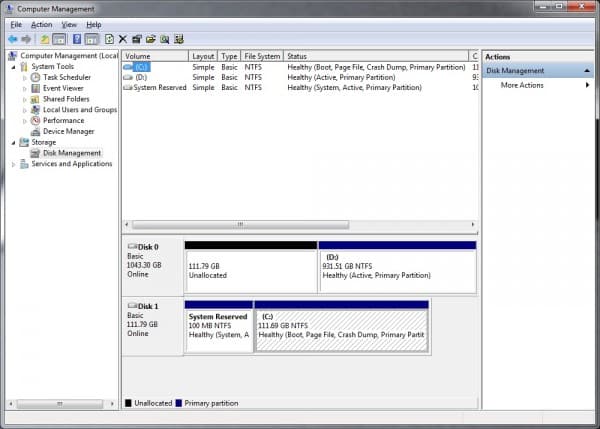Viewport: 600px width, 429px height.
Task: Select Shared Folders in the tree
Action: click(66, 99)
